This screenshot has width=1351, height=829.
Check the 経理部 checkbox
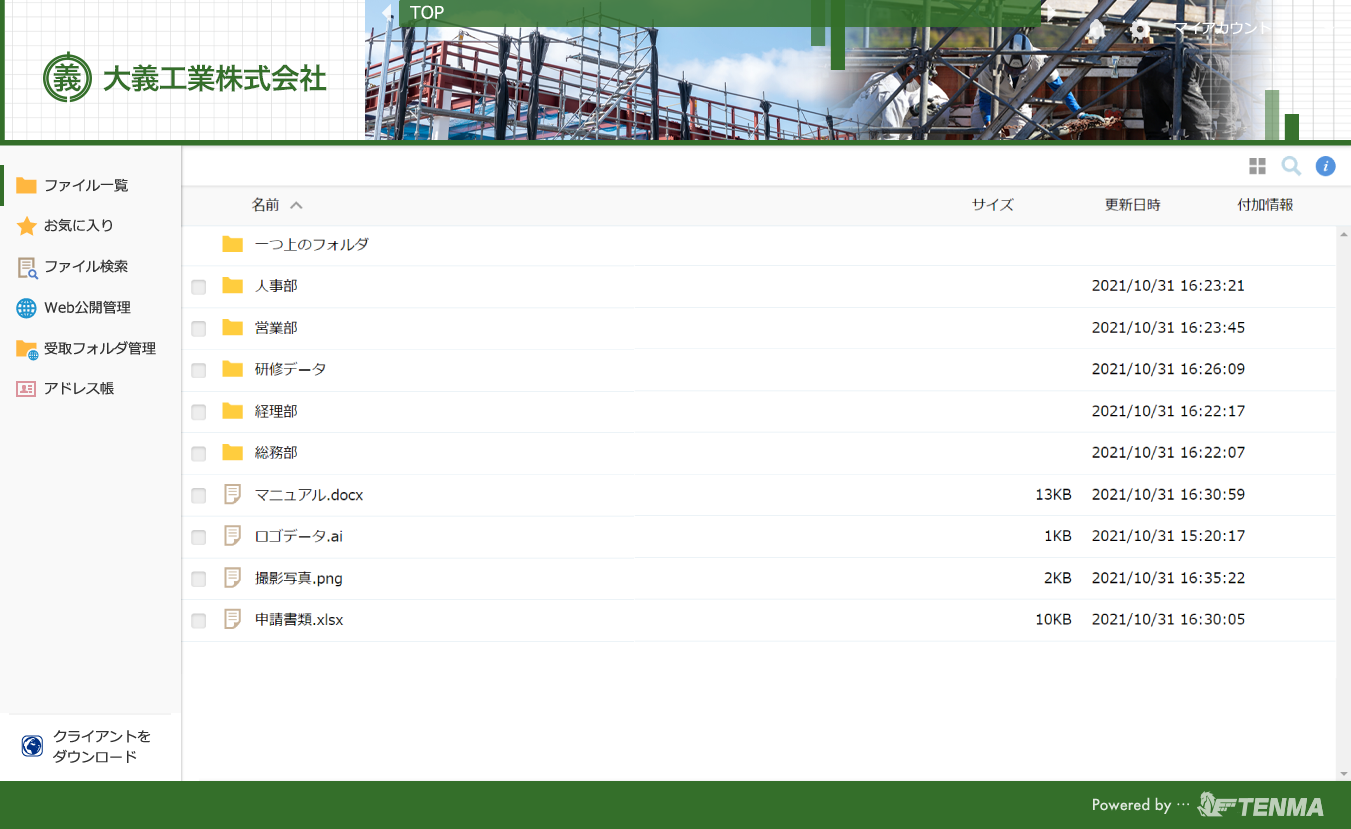pyautogui.click(x=198, y=412)
